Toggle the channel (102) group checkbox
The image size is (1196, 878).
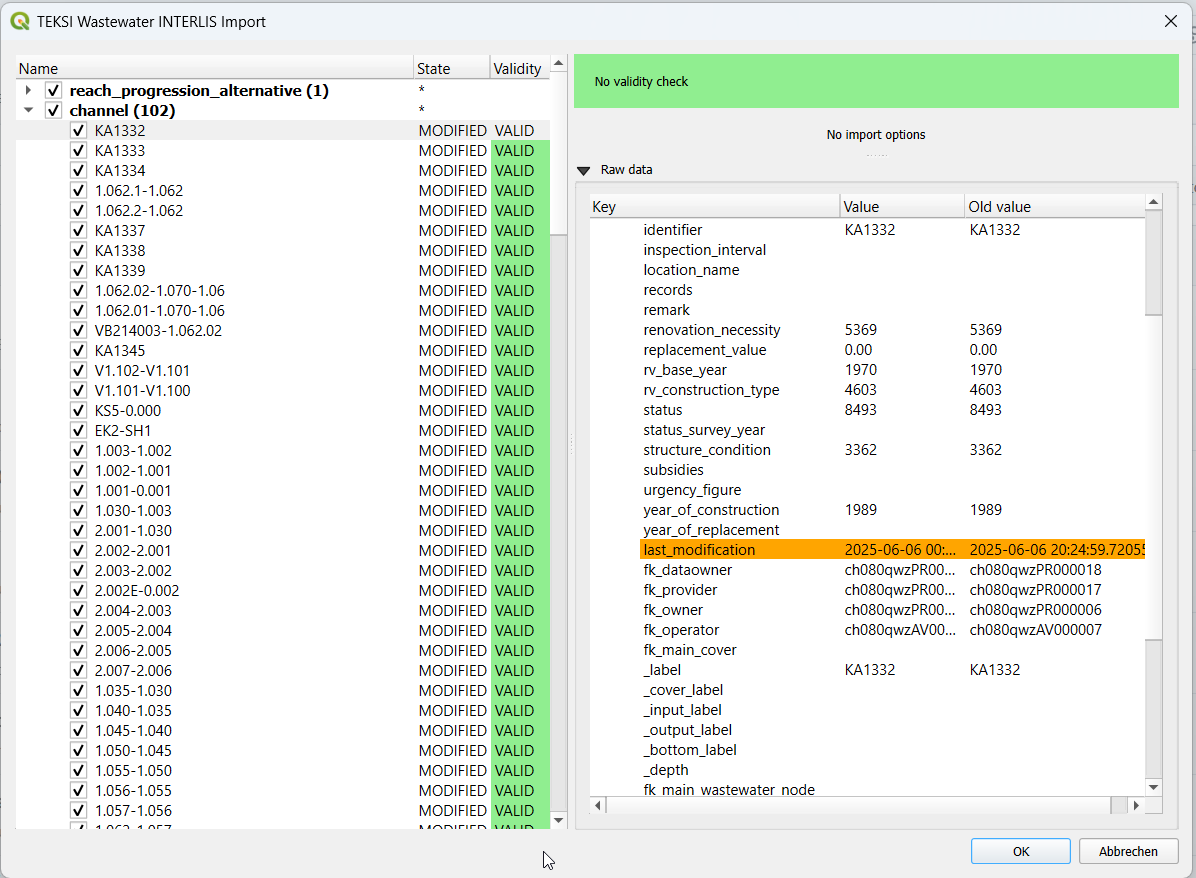[x=54, y=111]
